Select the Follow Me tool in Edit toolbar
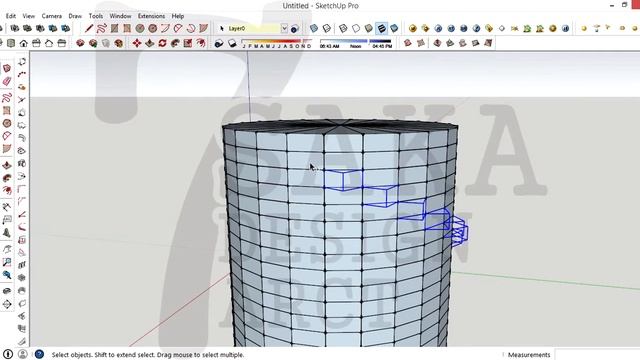 point(175,43)
